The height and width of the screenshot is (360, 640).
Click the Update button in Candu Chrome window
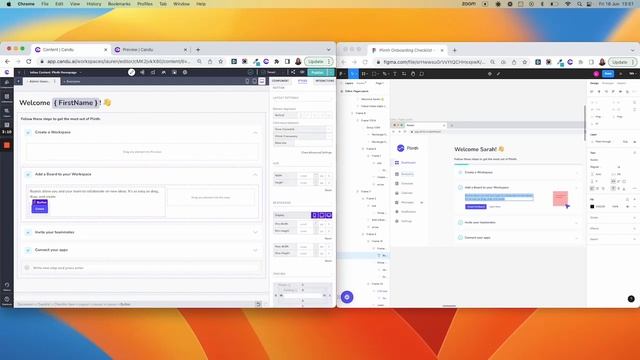tap(319, 62)
